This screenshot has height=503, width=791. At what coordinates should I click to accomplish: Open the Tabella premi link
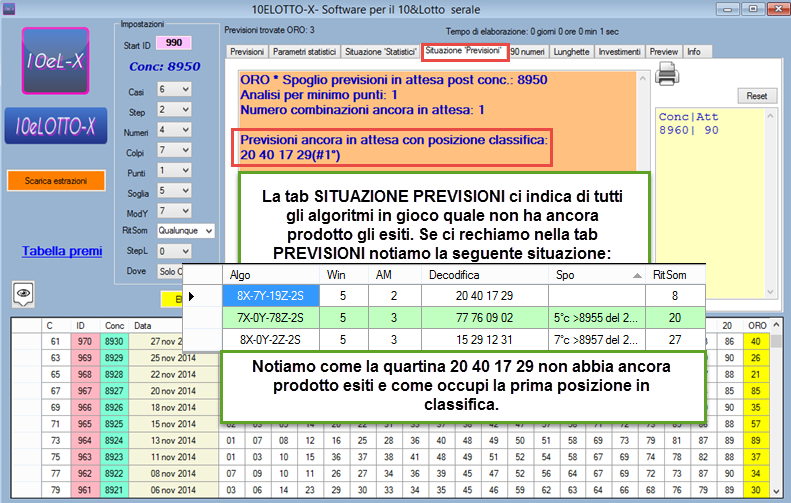pyautogui.click(x=62, y=251)
